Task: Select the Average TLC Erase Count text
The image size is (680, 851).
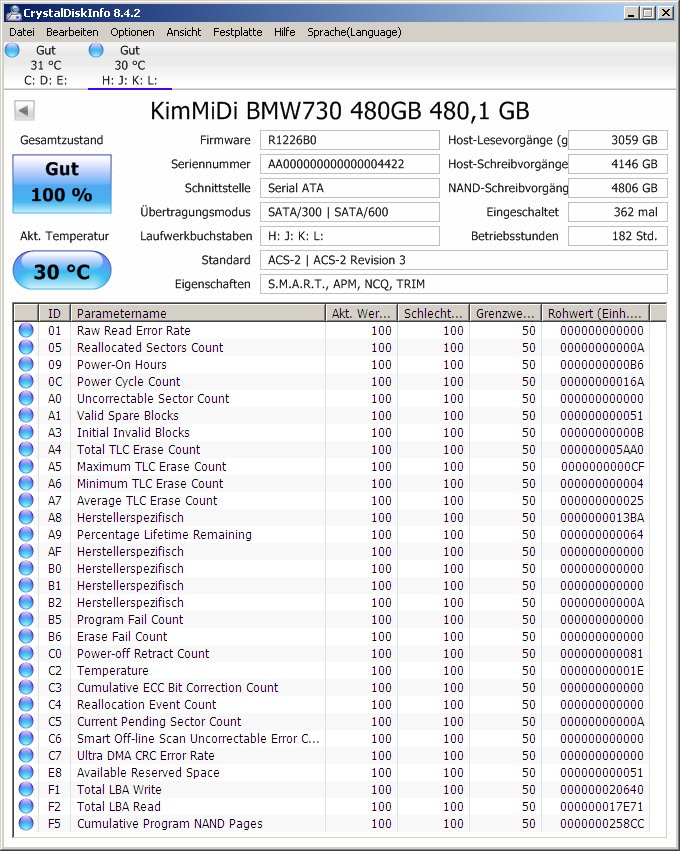Action: 147,500
